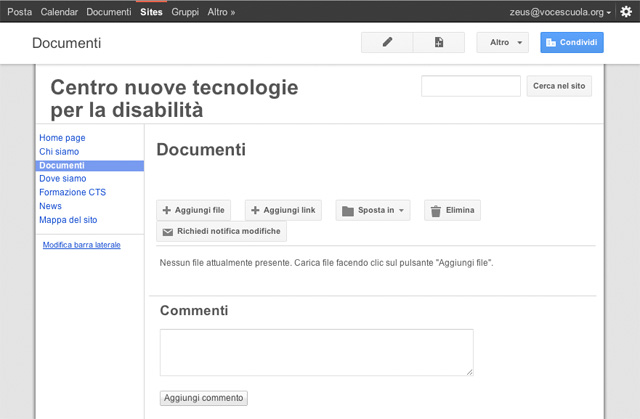Image resolution: width=640 pixels, height=419 pixels.
Task: Open the Altro » menu in top bar
Action: [221, 12]
